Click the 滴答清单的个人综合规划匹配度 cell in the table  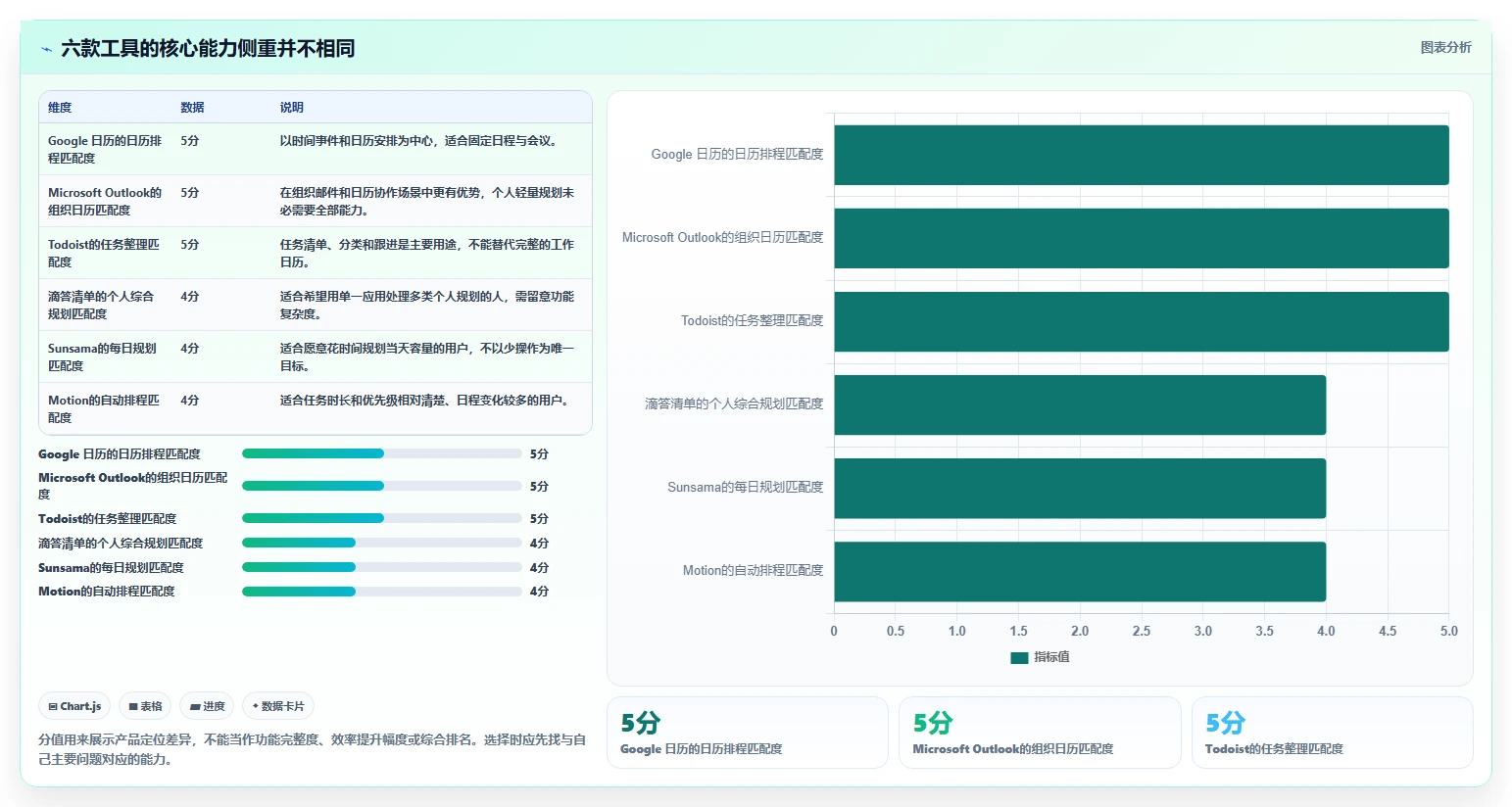(105, 305)
